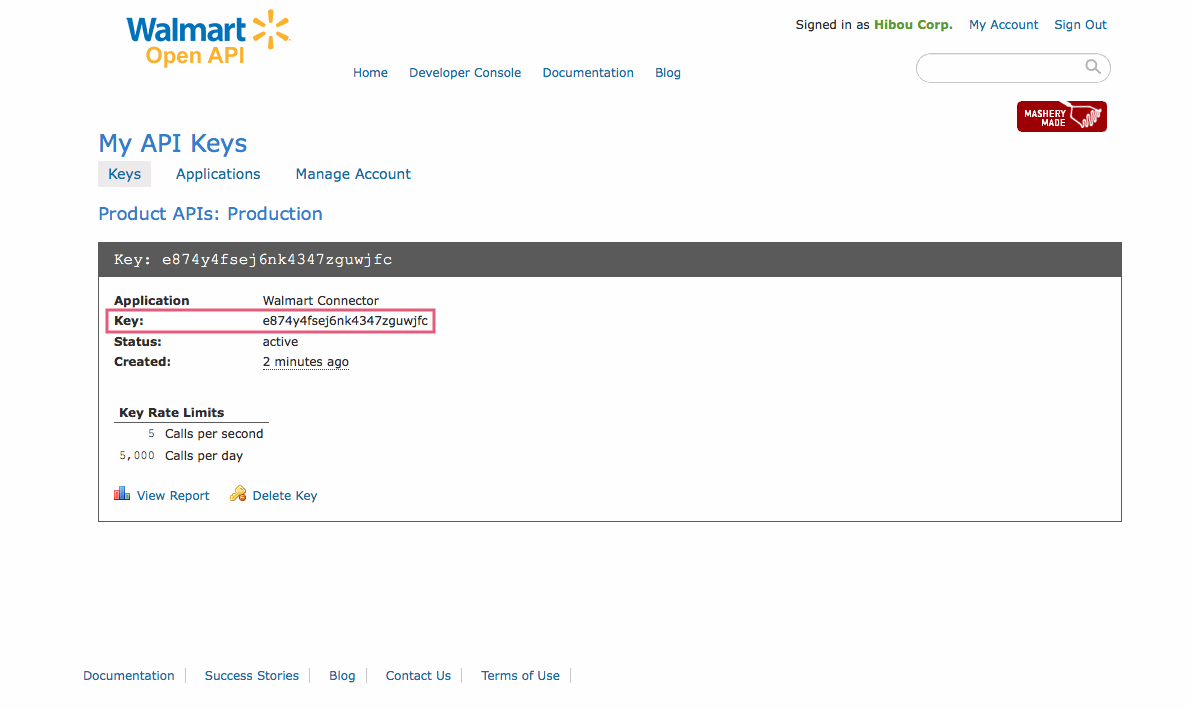Select the Keys tab

pos(124,174)
